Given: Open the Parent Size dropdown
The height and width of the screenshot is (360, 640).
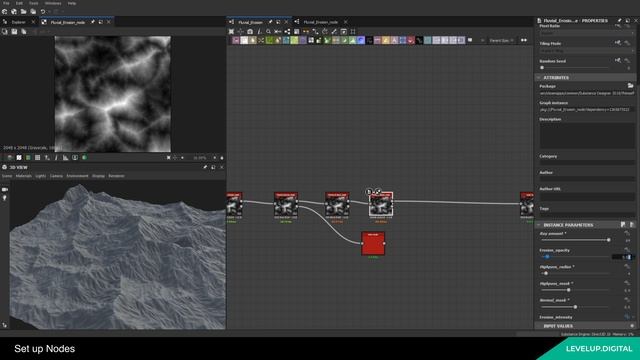Looking at the screenshot, I should pyautogui.click(x=501, y=40).
